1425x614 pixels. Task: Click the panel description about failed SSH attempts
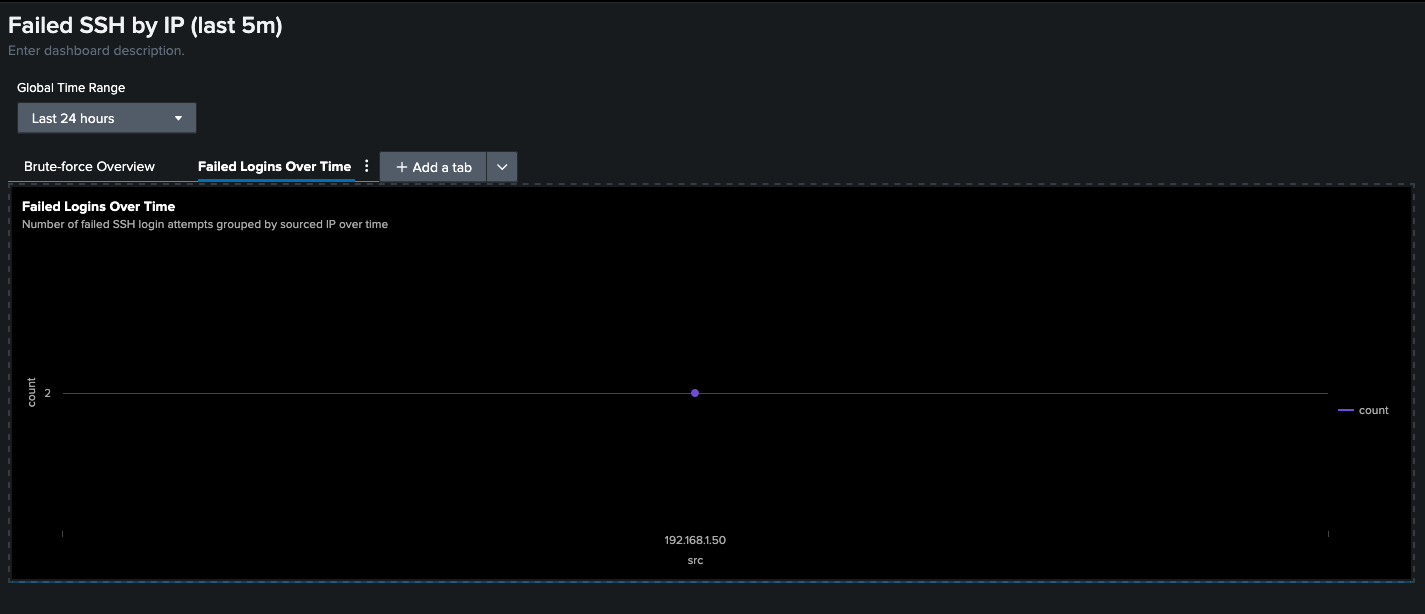[204, 224]
